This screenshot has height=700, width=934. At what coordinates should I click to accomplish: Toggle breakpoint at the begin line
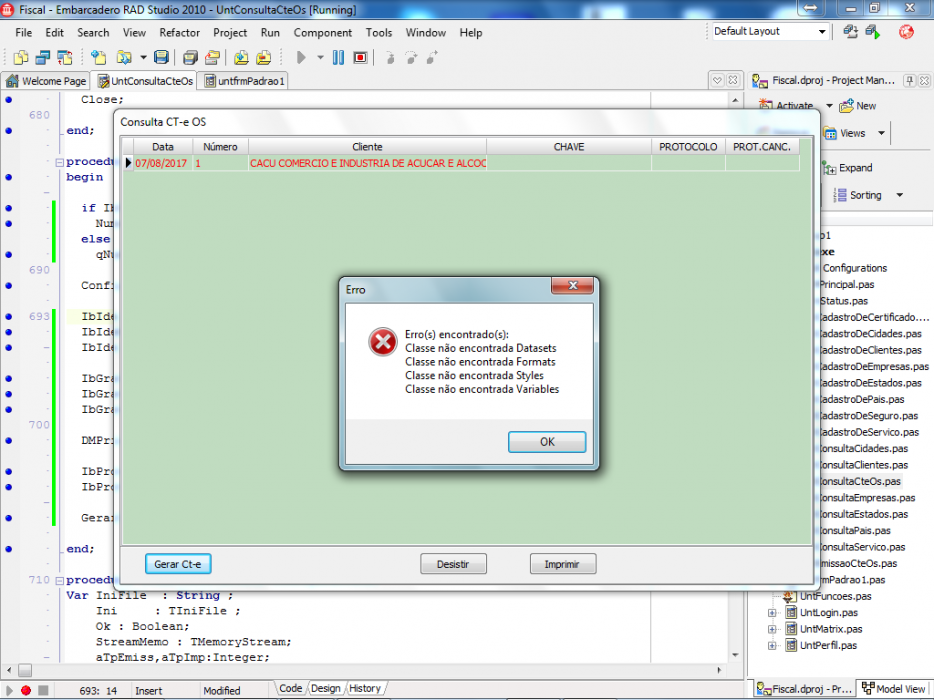click(8, 177)
